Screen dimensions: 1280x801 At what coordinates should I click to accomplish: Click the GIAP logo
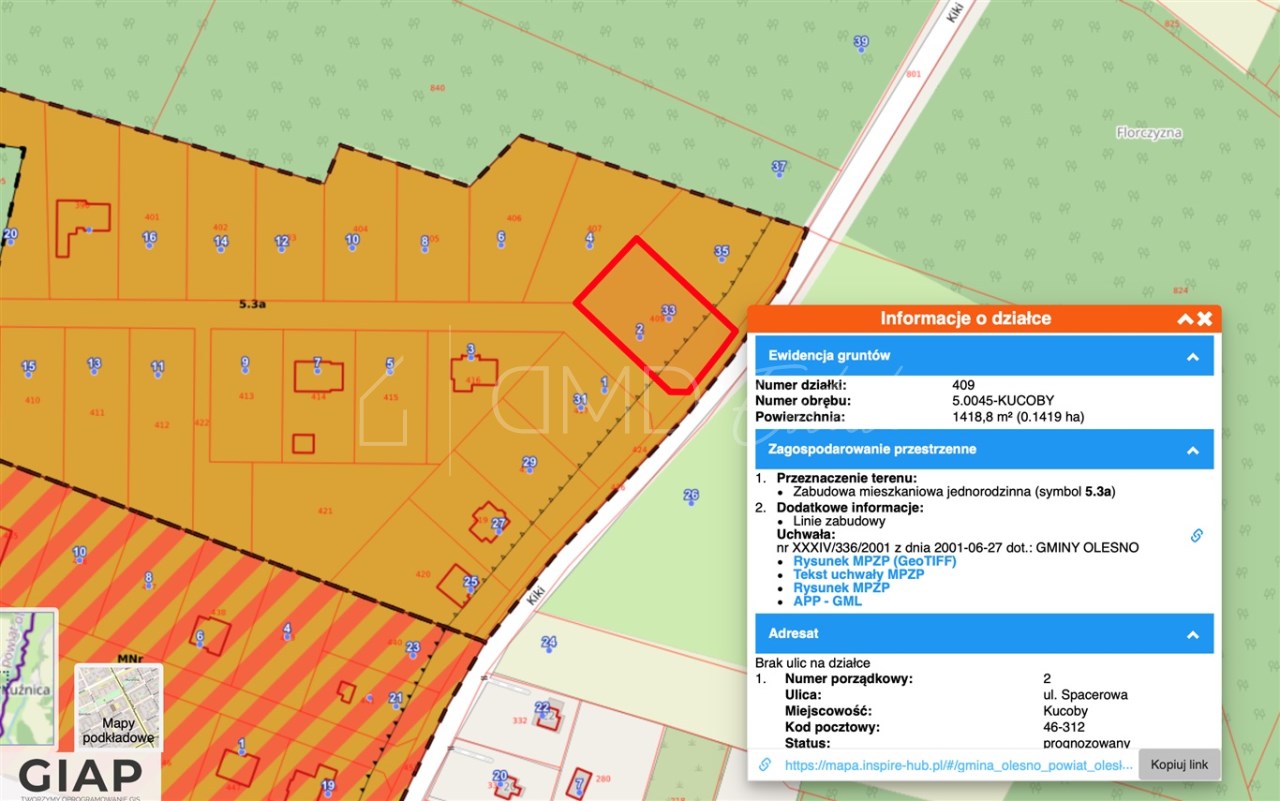[x=80, y=777]
